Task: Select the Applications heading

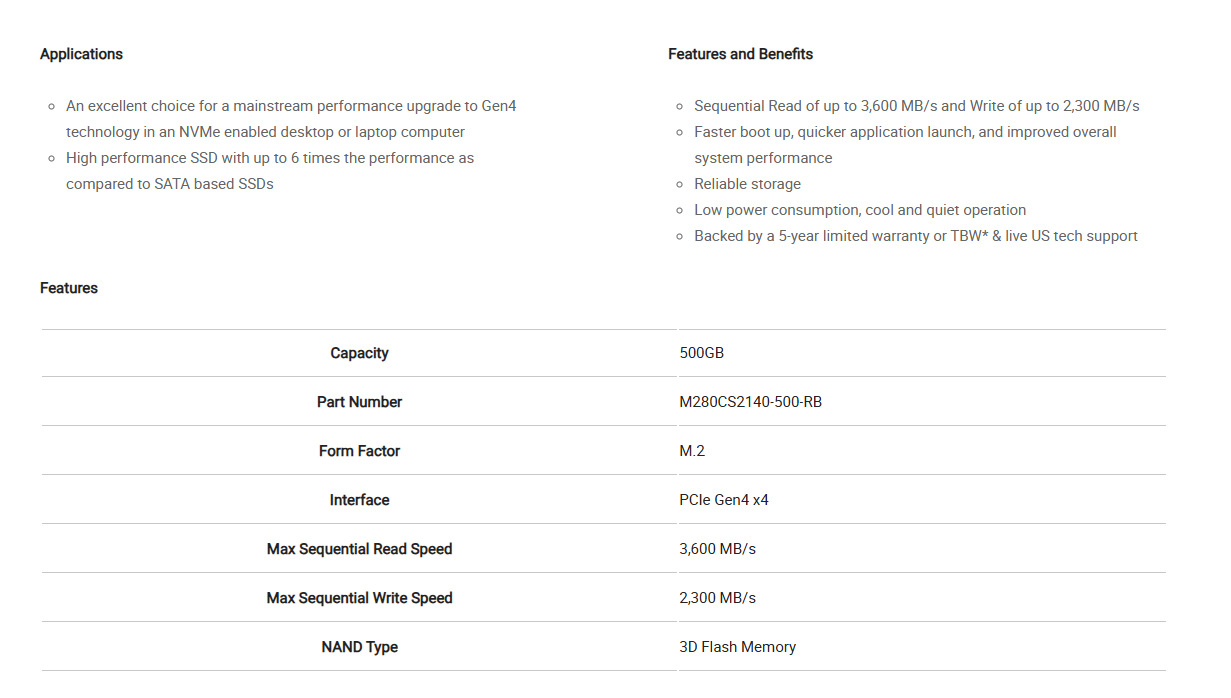Action: (x=81, y=54)
